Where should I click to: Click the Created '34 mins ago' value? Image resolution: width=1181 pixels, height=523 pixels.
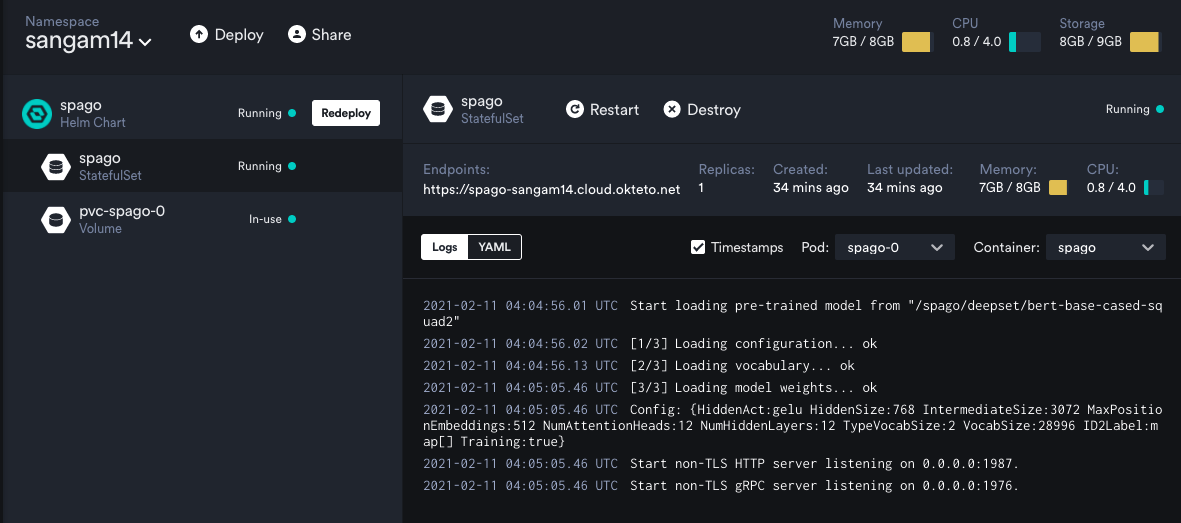point(810,188)
